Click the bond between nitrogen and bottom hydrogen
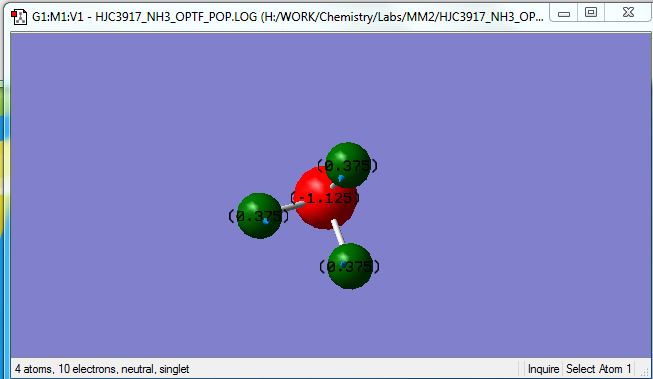Viewport: 653px width, 379px height. click(338, 232)
